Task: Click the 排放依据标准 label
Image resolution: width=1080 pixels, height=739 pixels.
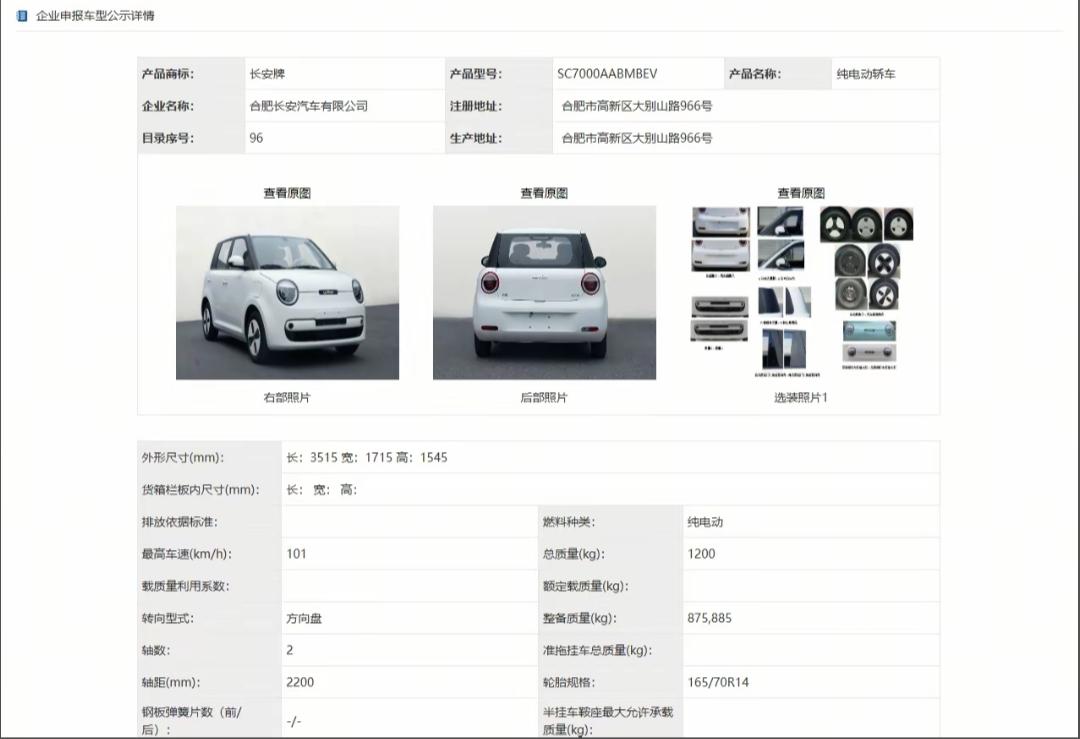Action: 180,522
